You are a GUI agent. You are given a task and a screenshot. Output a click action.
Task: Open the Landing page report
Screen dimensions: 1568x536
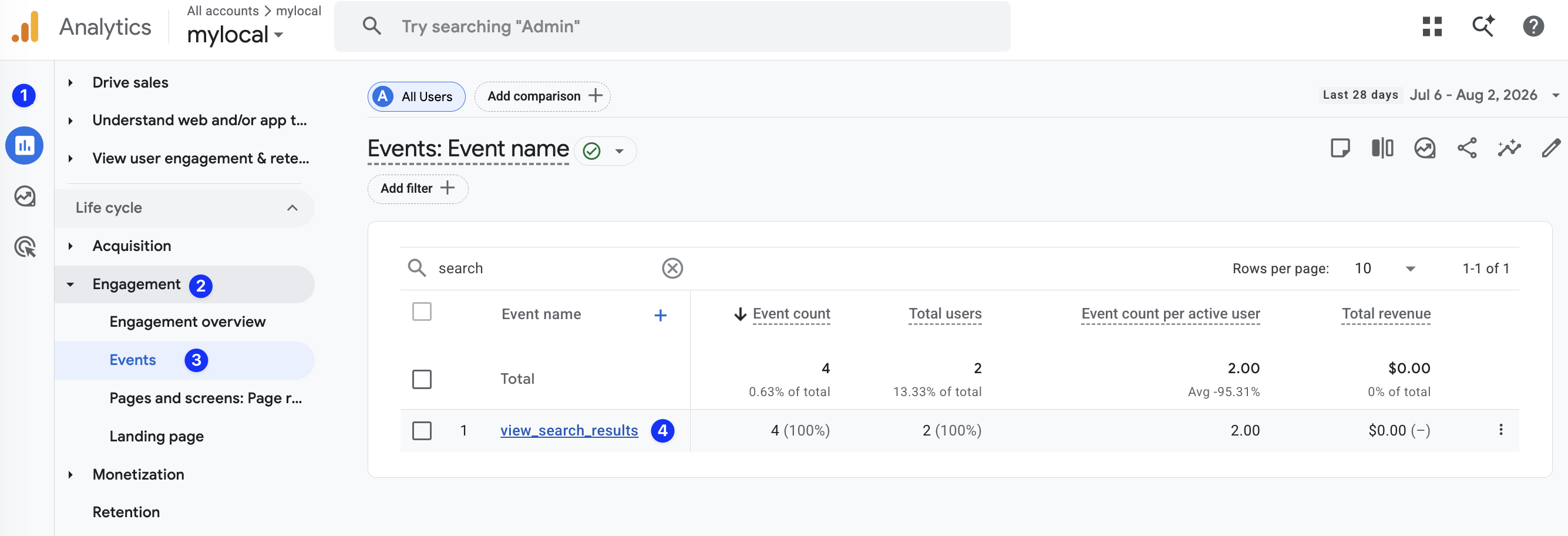coord(156,436)
